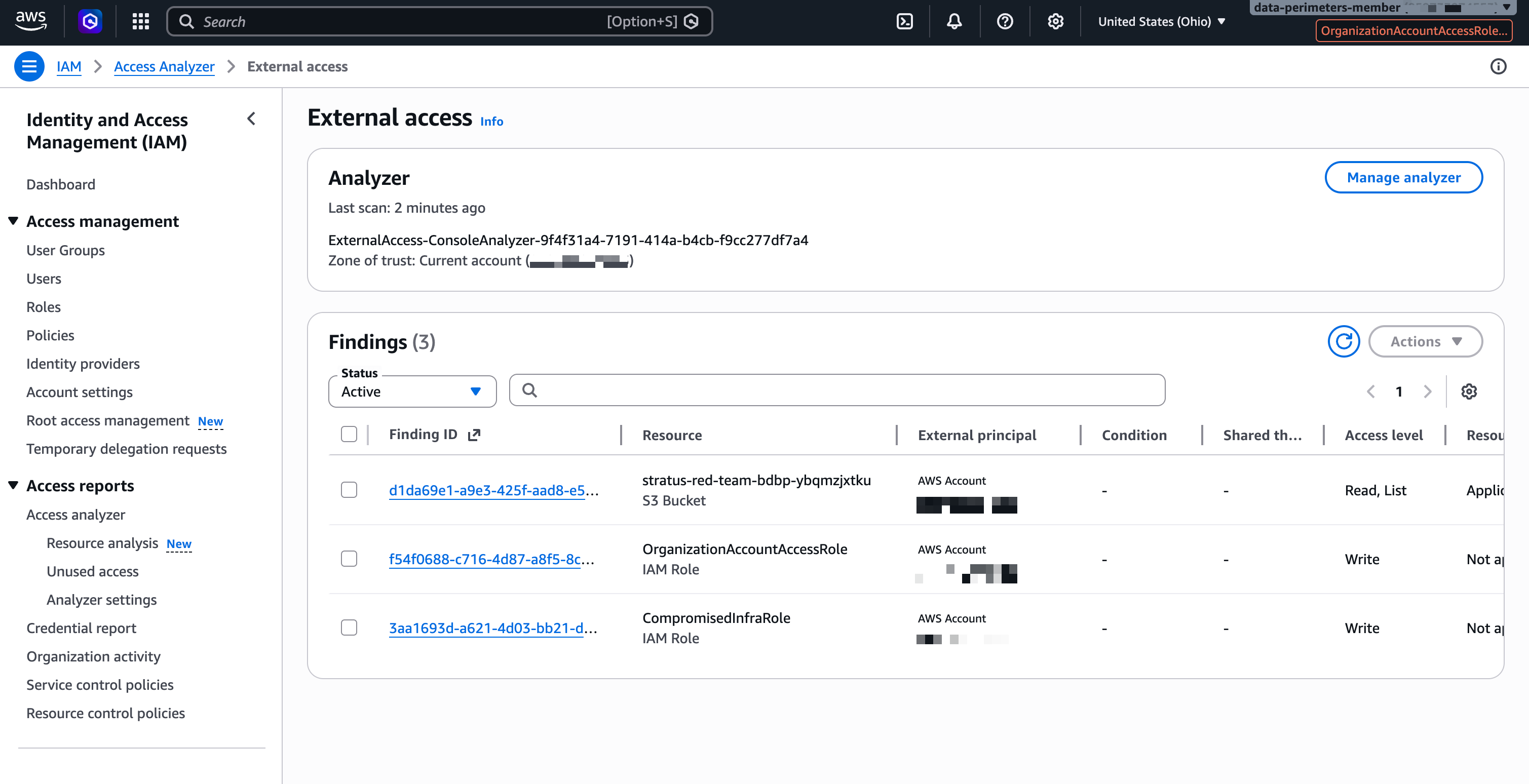Go to Policies in sidebar
Image resolution: width=1529 pixels, height=784 pixels.
tap(51, 335)
